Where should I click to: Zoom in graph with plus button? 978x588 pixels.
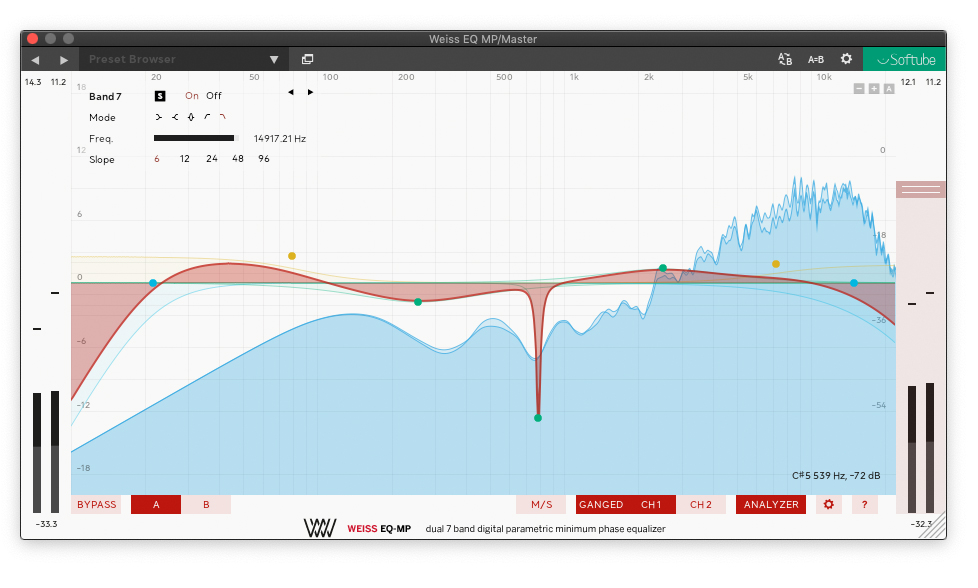pos(874,89)
